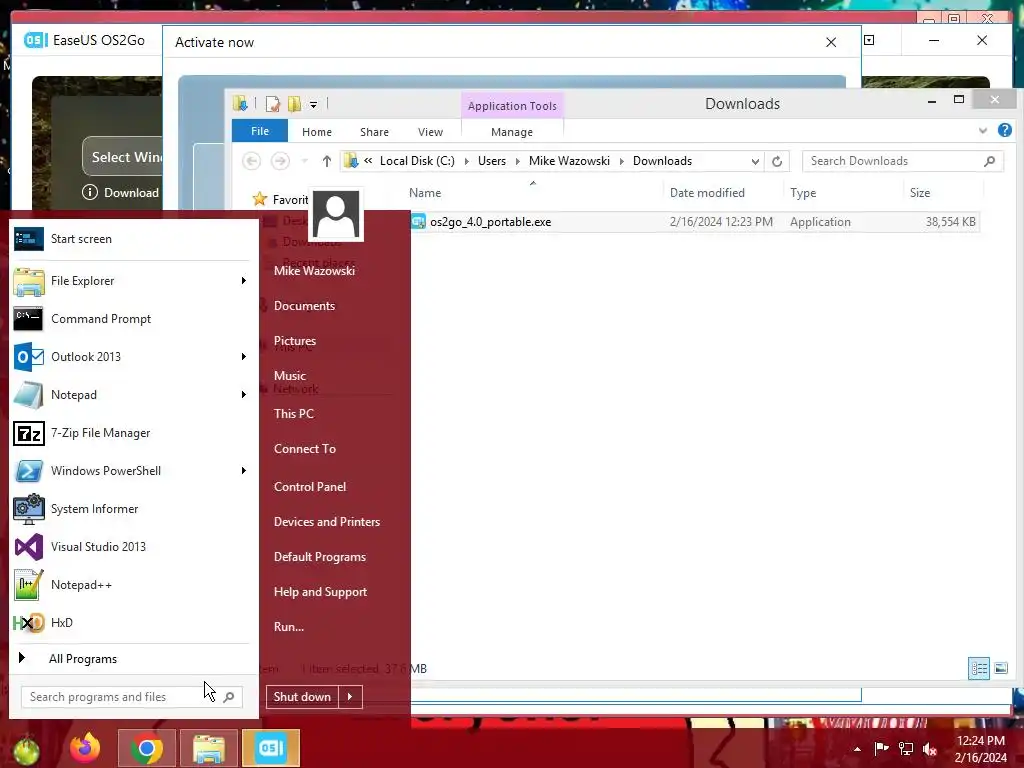Go up one folder level in Explorer
Screen dimensions: 1024x768
(x=327, y=161)
